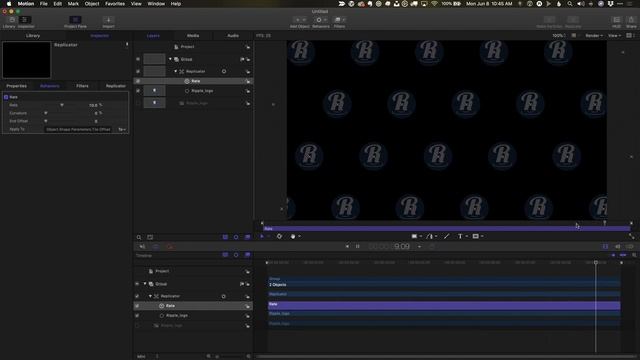The height and width of the screenshot is (360, 640).
Task: Toggle the record animation button
Action: tap(170, 247)
